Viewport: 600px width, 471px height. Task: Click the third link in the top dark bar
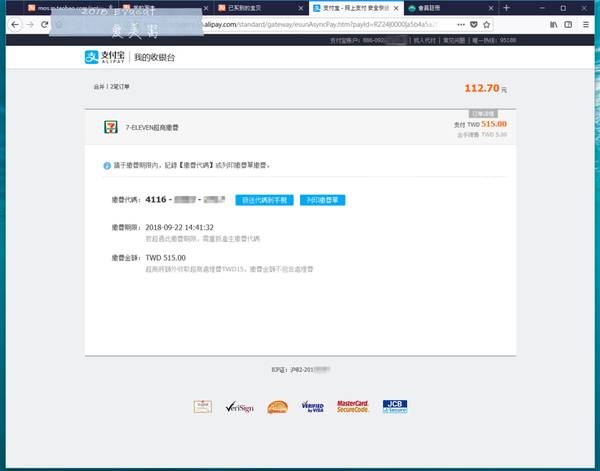(494, 40)
